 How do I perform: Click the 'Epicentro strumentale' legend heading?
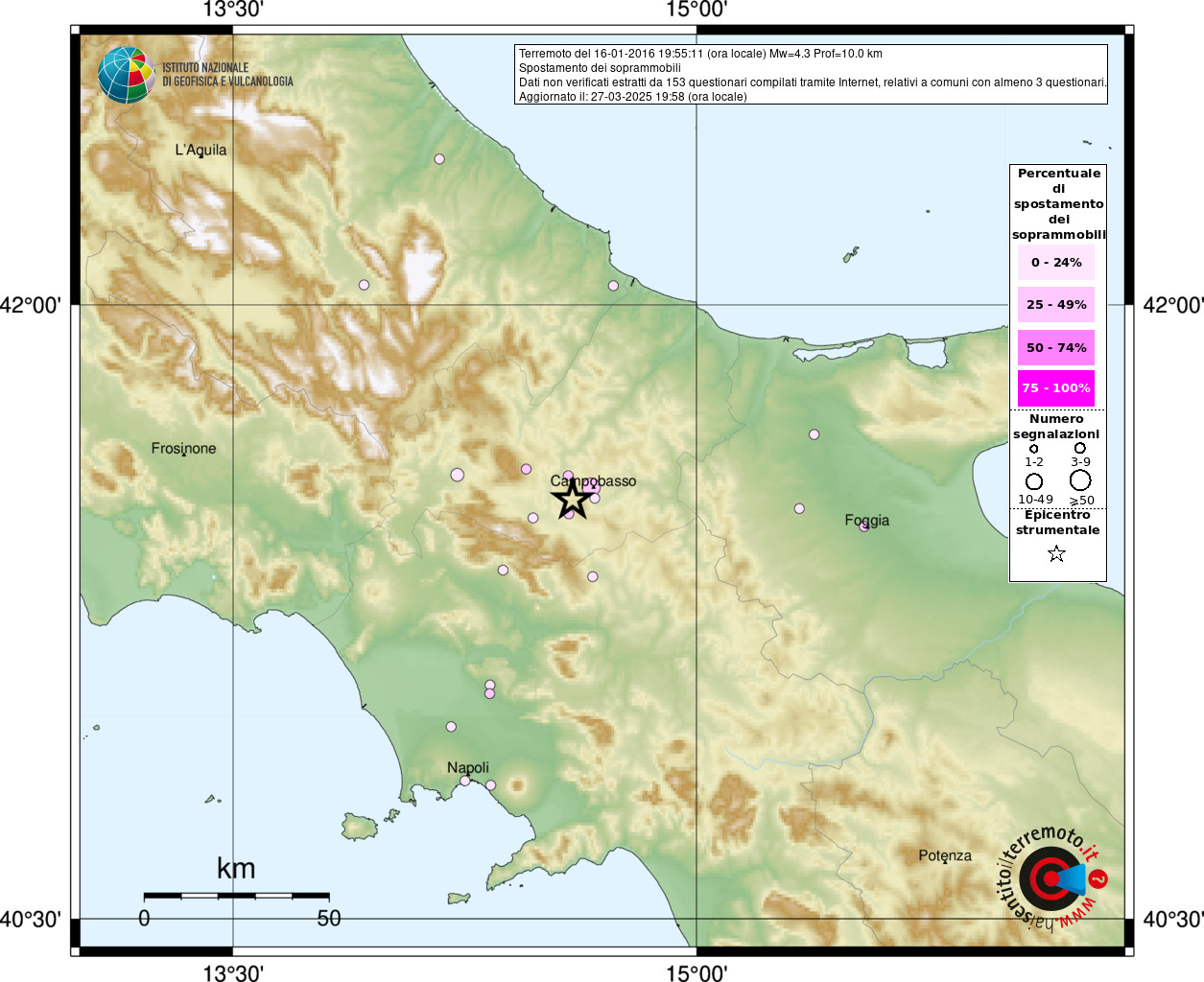click(1057, 523)
